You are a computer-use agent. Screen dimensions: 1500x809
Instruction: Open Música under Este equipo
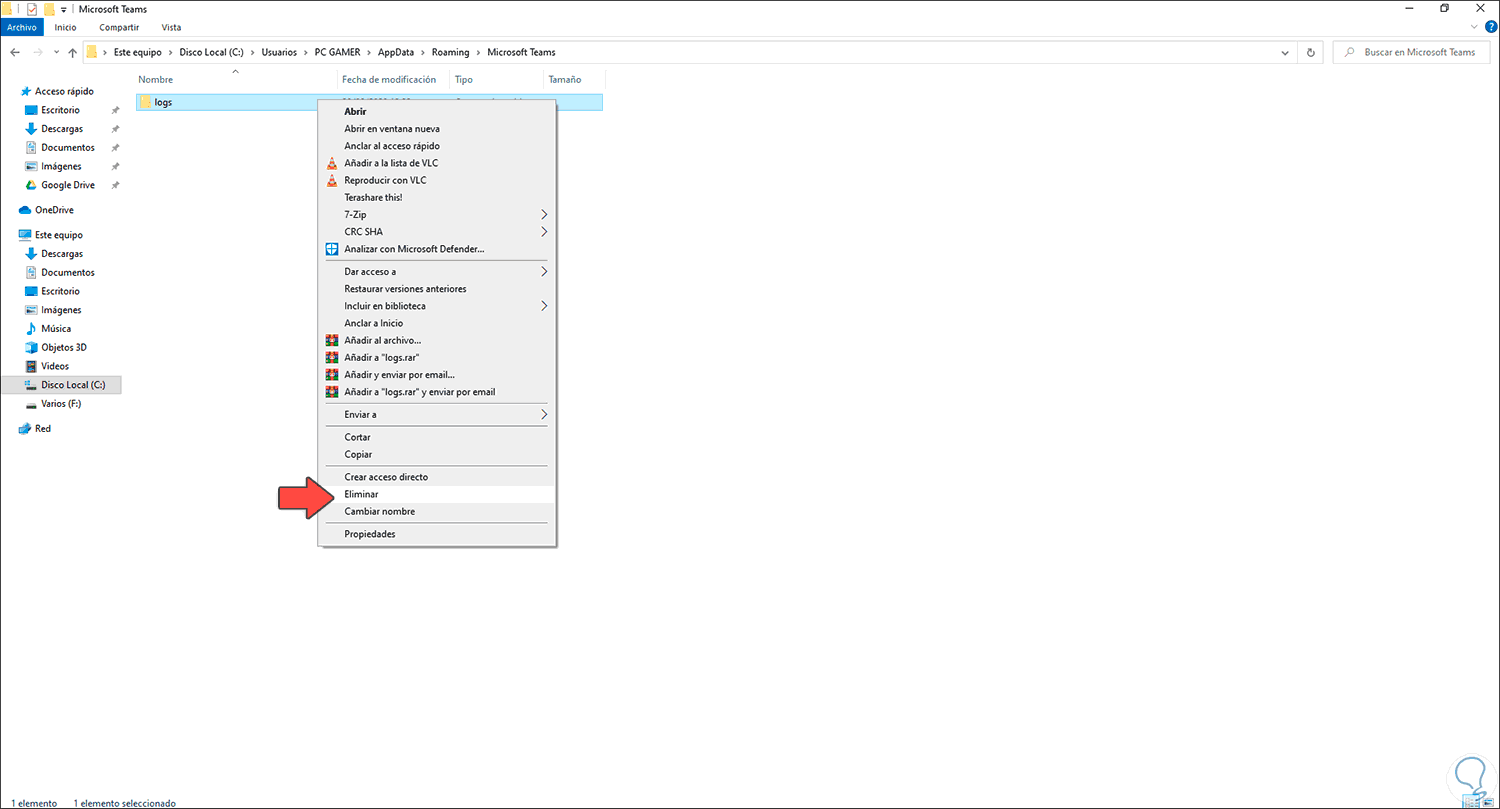[x=56, y=328]
